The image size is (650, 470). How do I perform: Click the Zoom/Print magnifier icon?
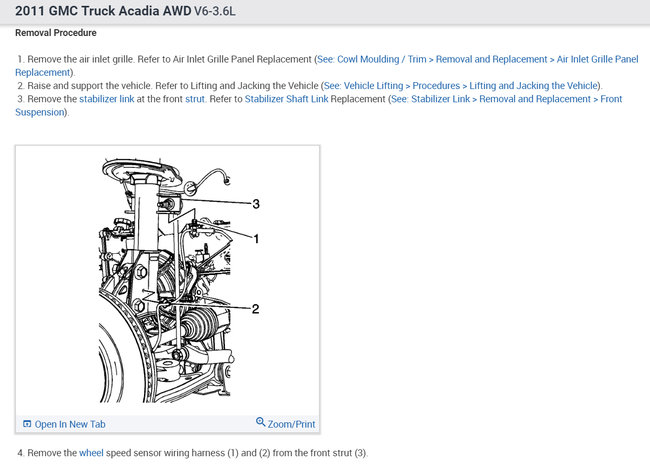(260, 422)
